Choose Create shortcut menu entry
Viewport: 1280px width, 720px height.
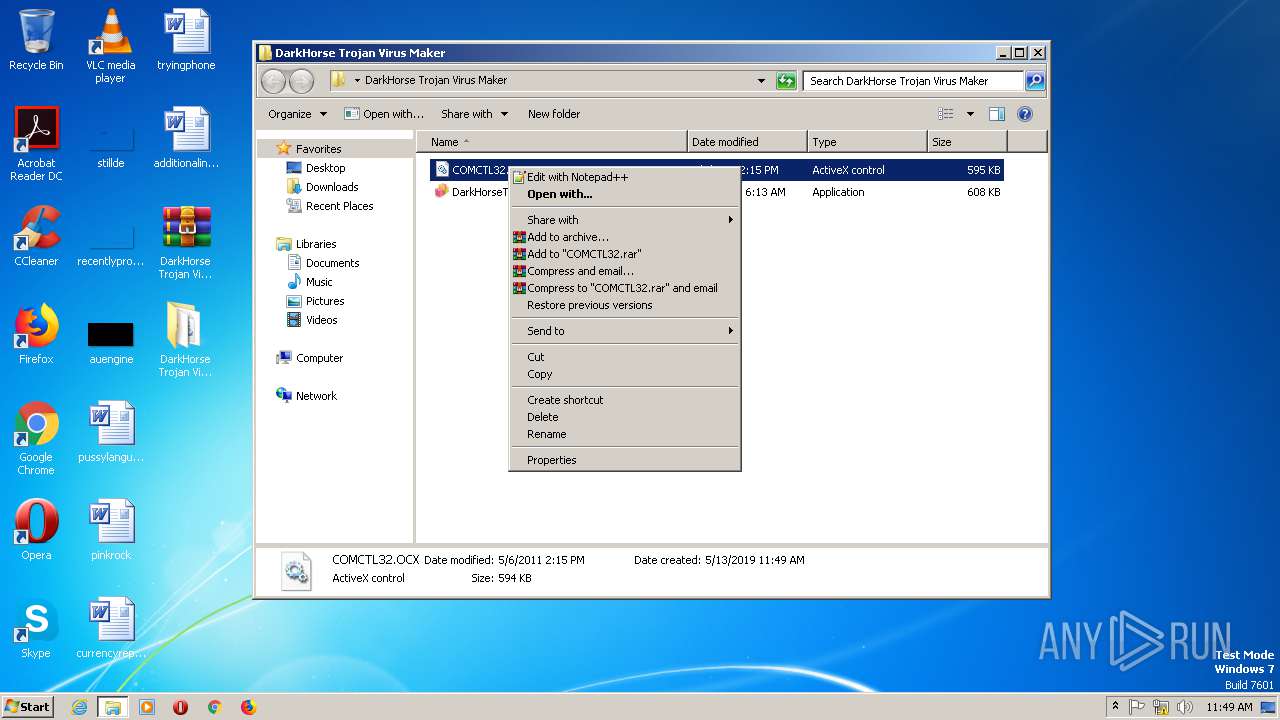625,400
